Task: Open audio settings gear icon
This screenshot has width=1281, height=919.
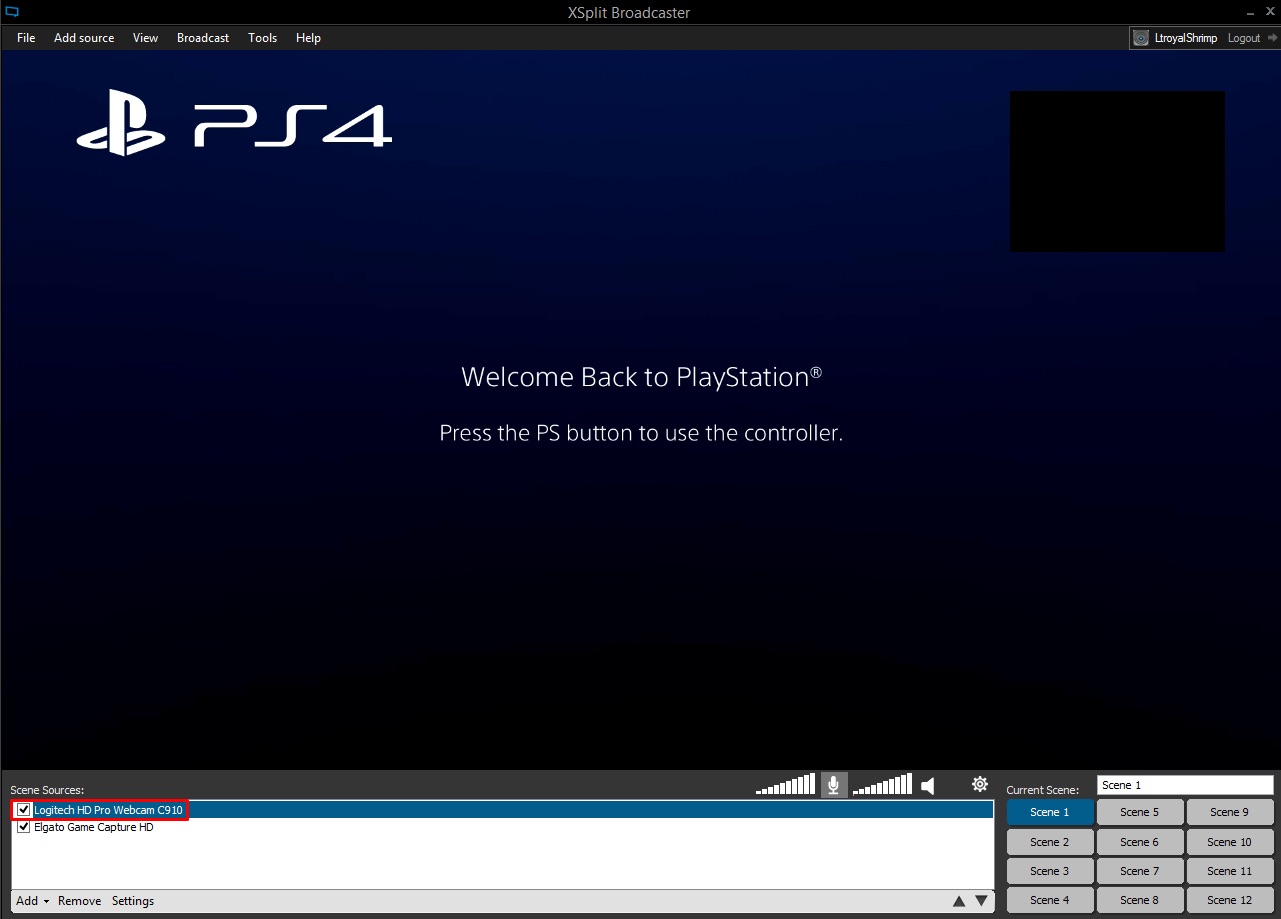Action: [980, 784]
